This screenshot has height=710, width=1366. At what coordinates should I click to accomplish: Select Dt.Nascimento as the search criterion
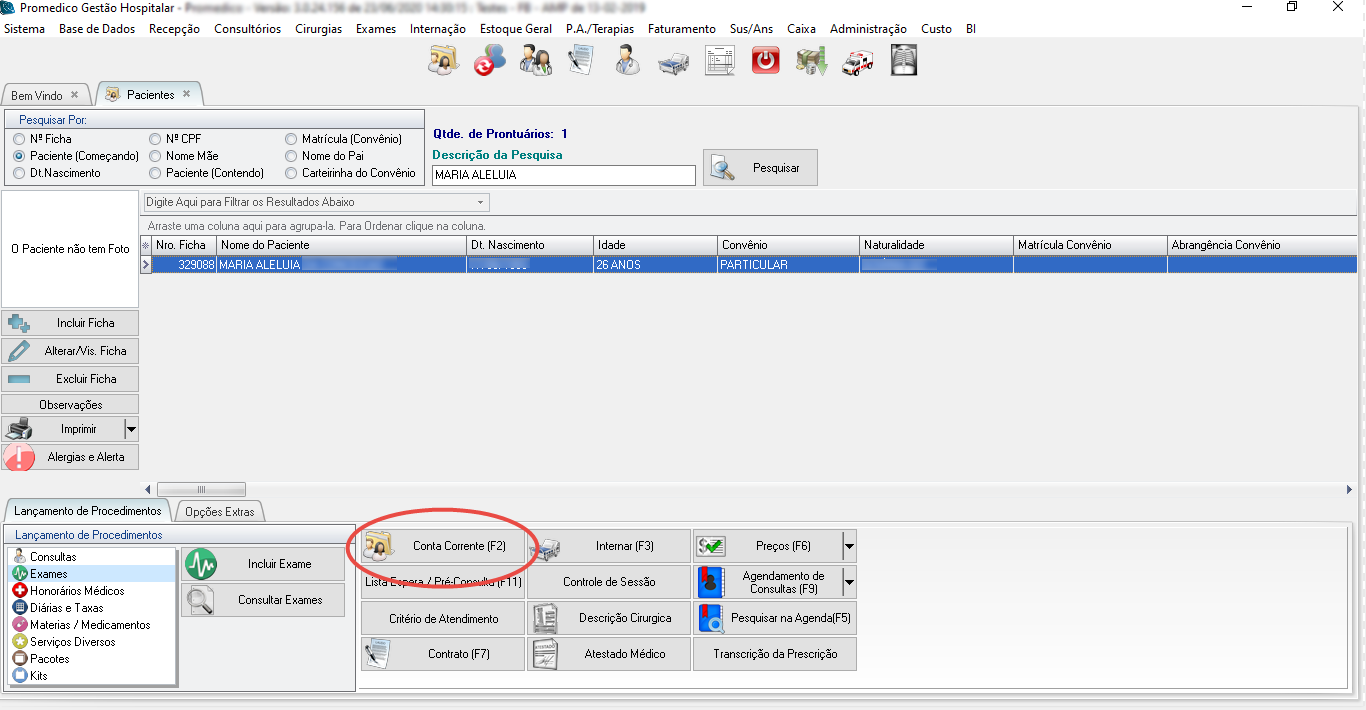click(20, 173)
